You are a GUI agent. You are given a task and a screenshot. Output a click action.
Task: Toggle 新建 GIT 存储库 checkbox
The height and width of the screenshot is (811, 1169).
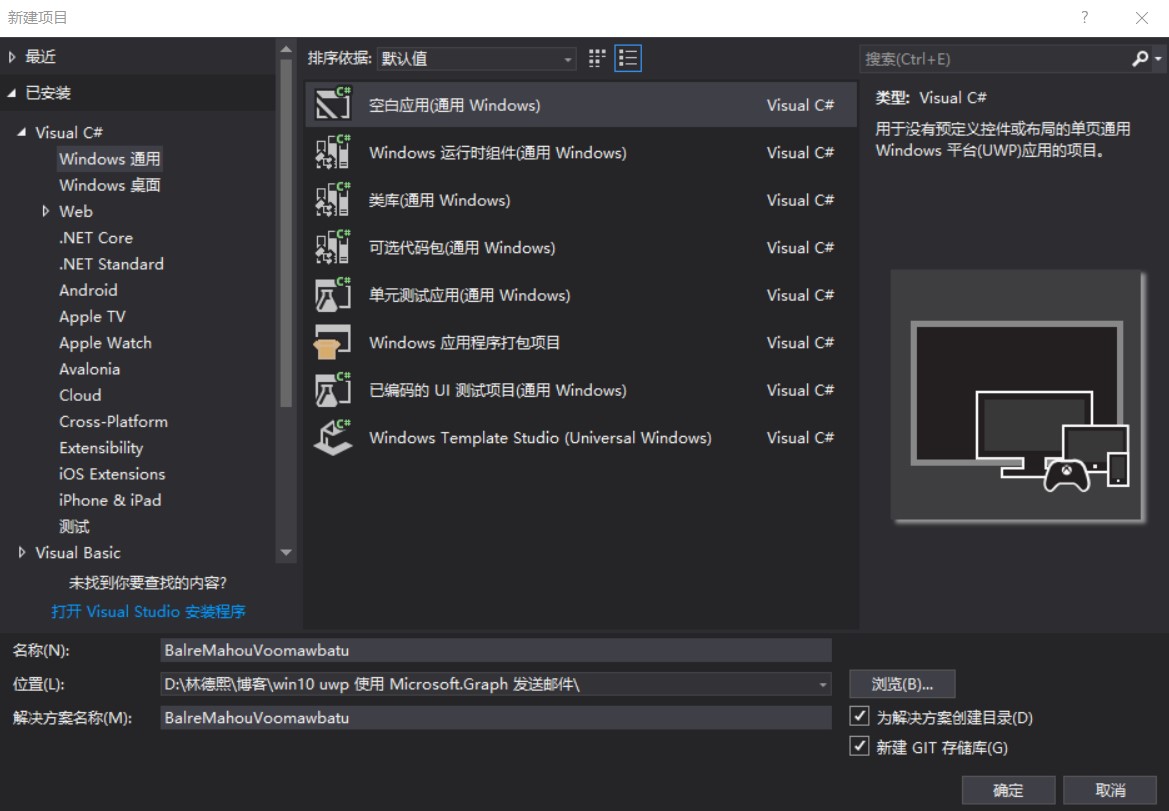pos(859,746)
